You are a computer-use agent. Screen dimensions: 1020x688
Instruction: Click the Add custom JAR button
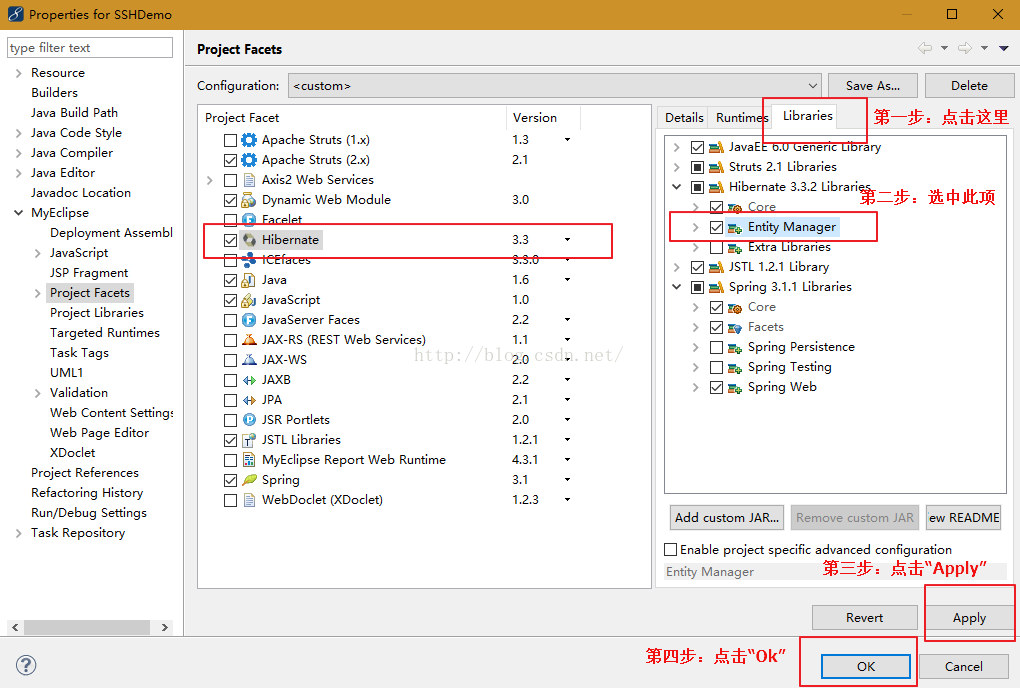pos(726,518)
